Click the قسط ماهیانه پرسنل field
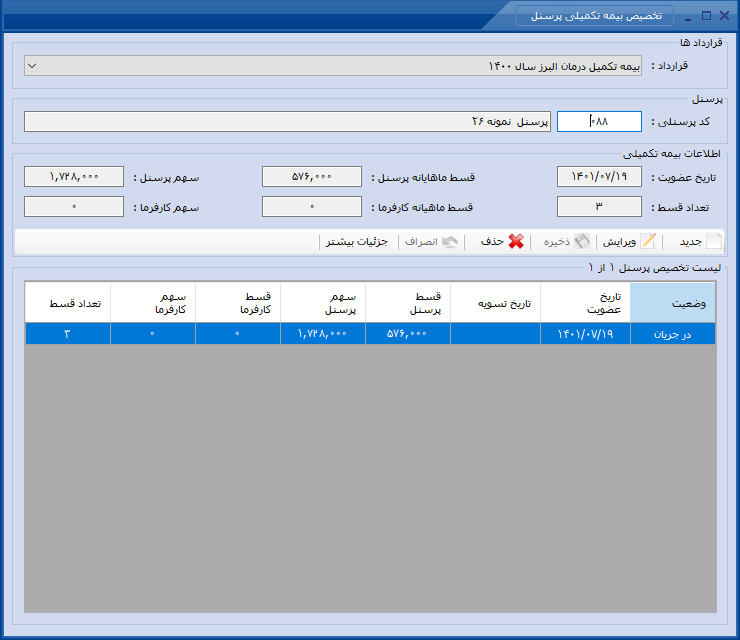Image resolution: width=740 pixels, height=640 pixels. coord(312,177)
